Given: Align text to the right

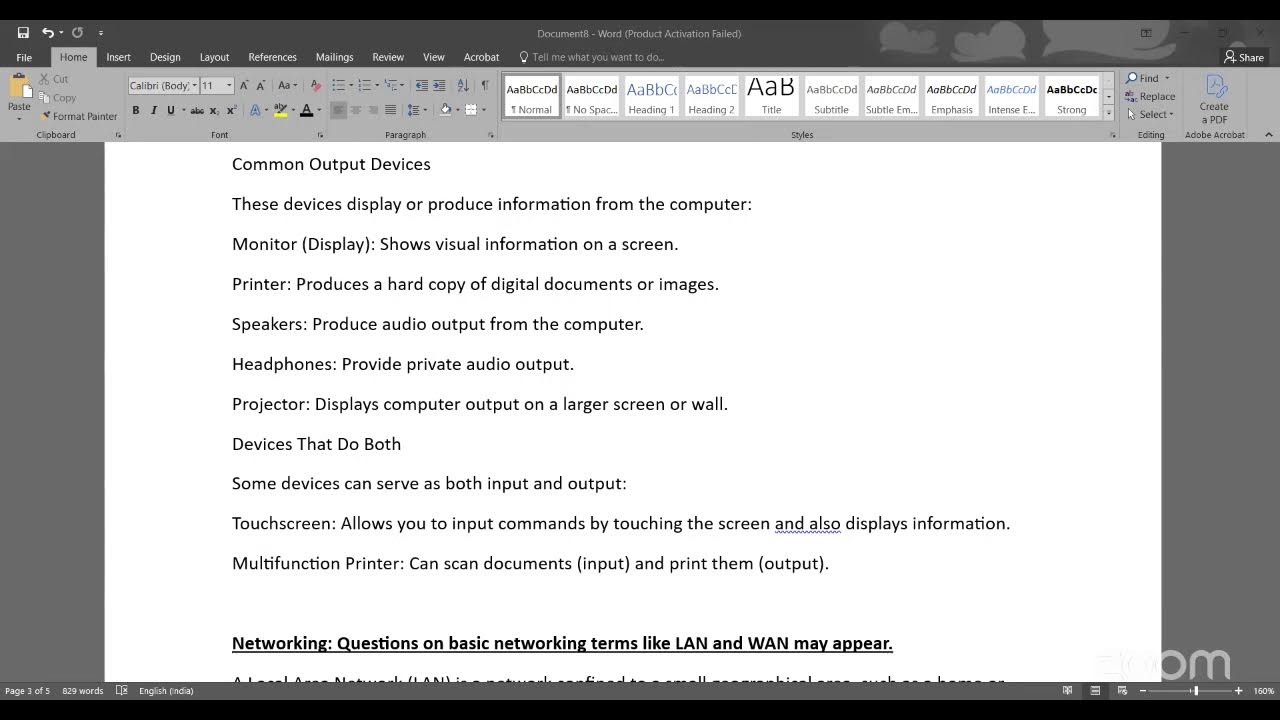Looking at the screenshot, I should pos(373,110).
